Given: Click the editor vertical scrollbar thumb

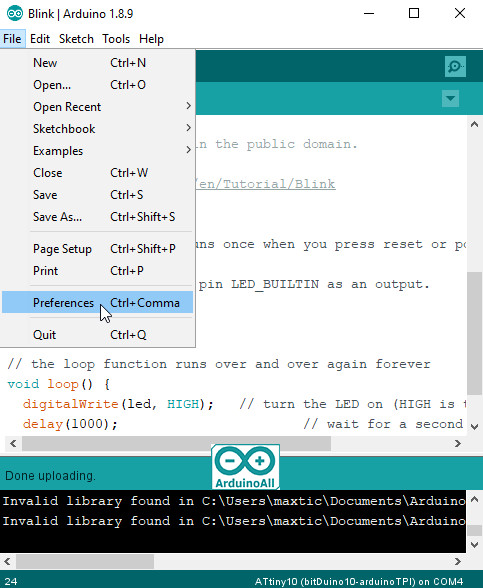Looking at the screenshot, I should click(x=475, y=333).
